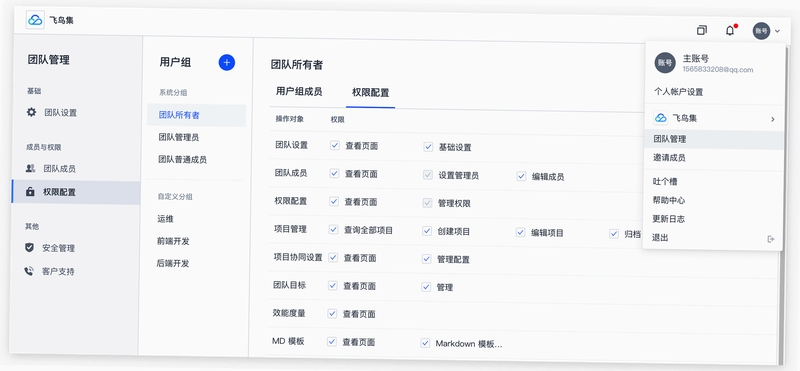Toggle 管理权限 checkbox

[x=428, y=203]
